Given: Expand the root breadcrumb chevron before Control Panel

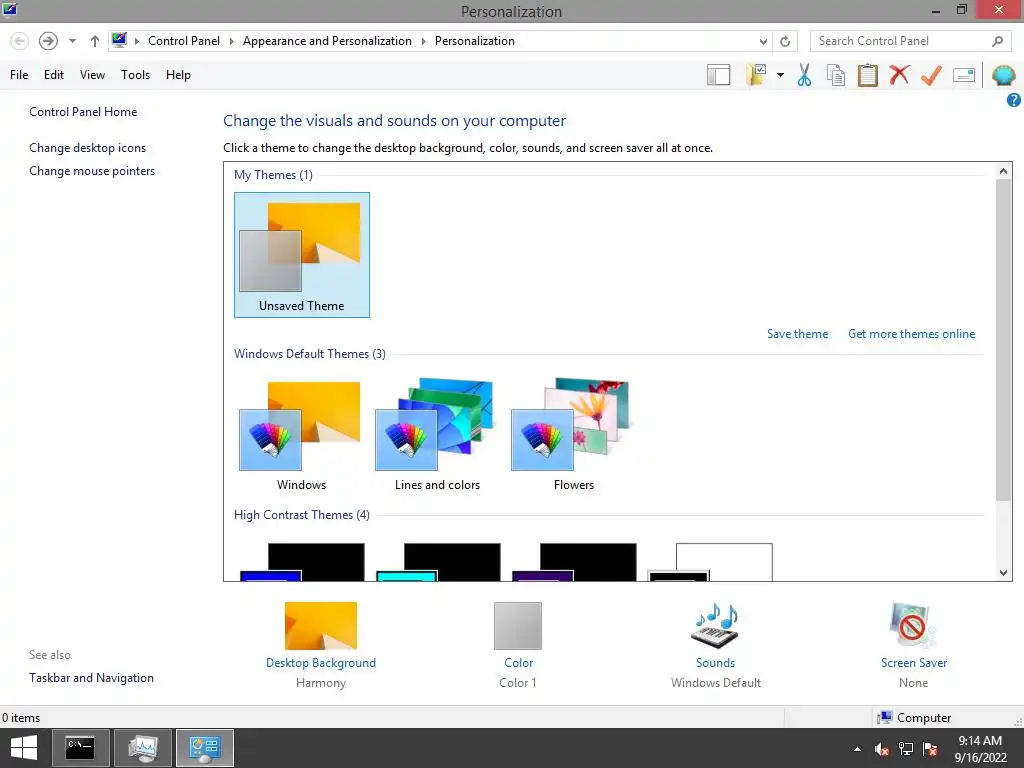Looking at the screenshot, I should [x=136, y=41].
